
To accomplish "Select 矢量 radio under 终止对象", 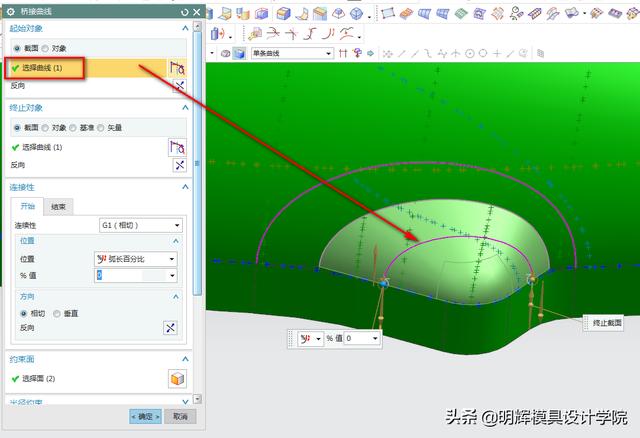I will 100,128.
